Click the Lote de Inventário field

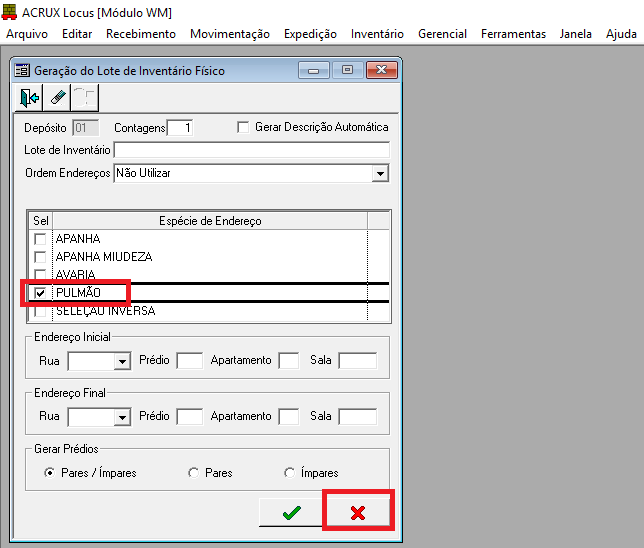point(252,150)
